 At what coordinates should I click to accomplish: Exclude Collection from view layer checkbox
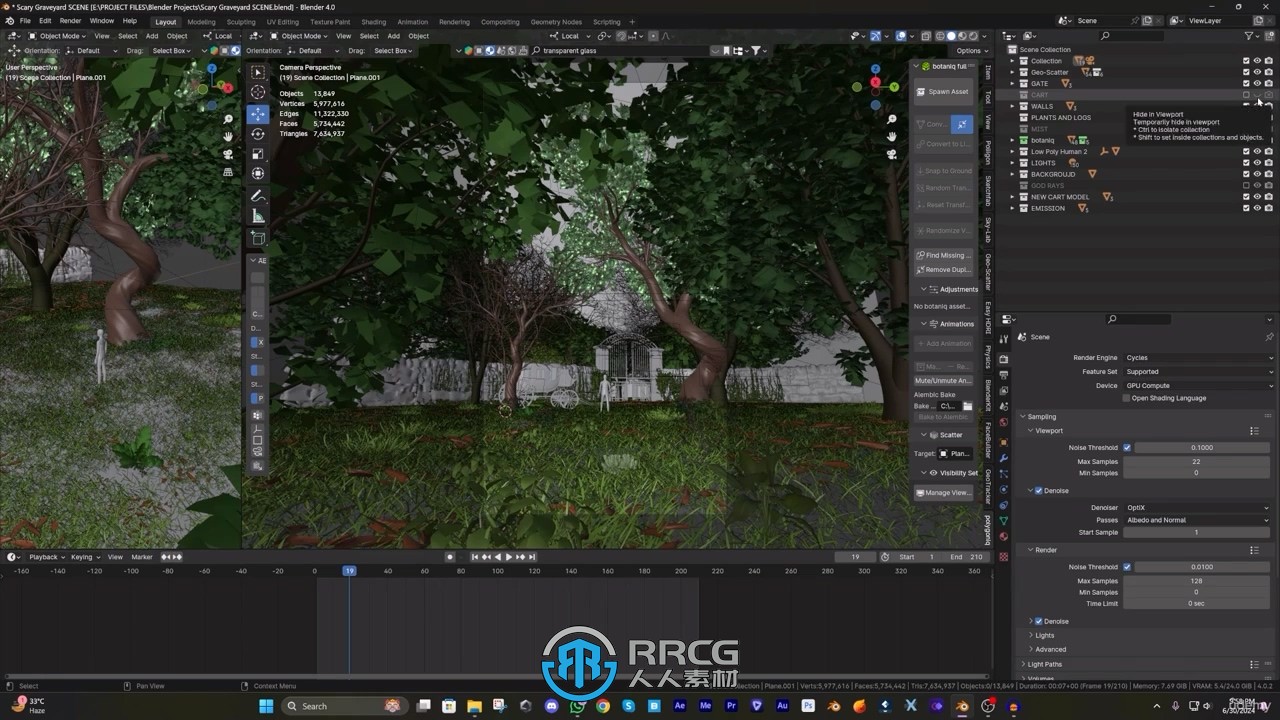coord(1246,61)
